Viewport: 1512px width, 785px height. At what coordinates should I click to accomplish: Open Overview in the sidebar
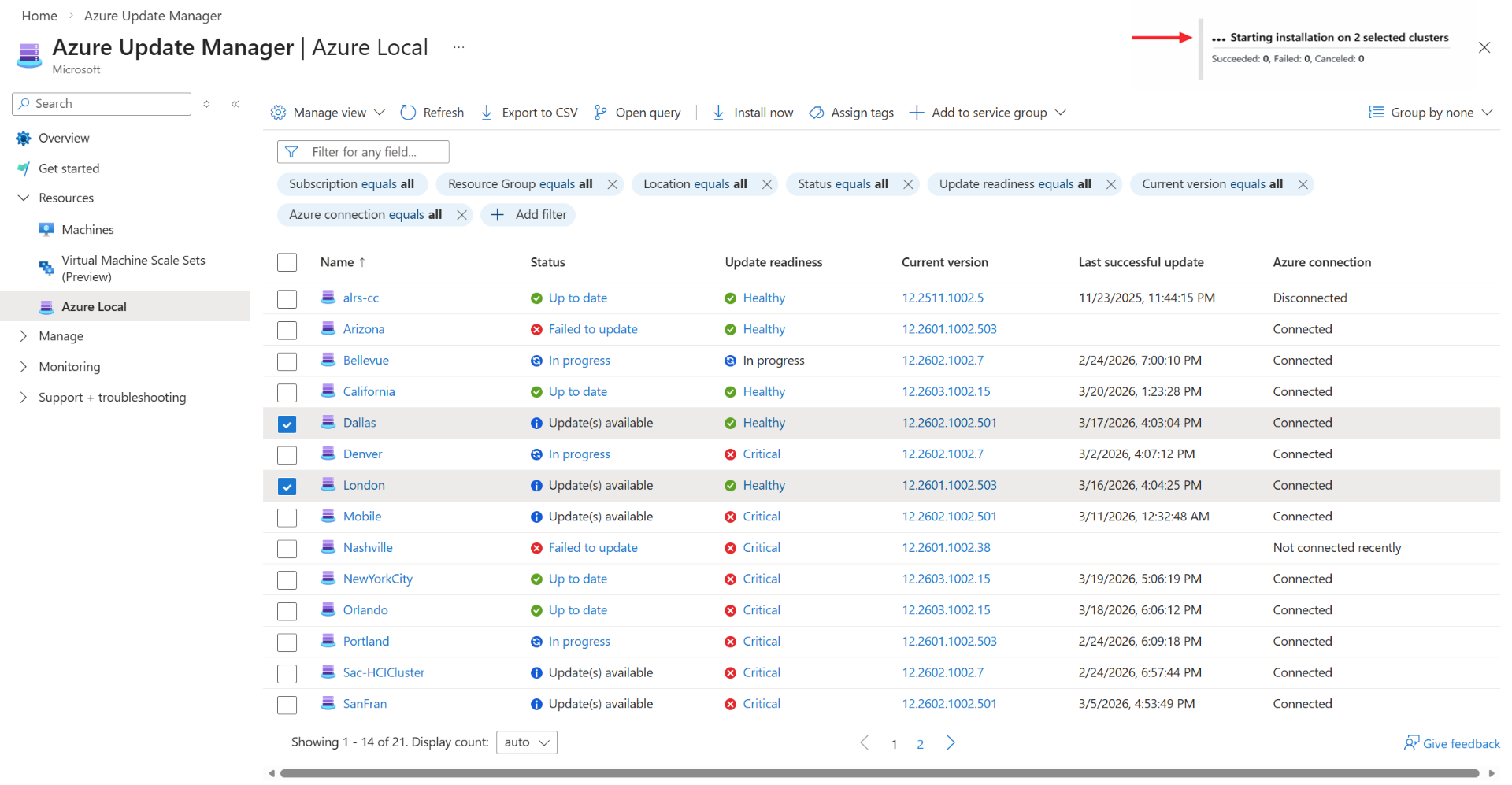coord(64,139)
